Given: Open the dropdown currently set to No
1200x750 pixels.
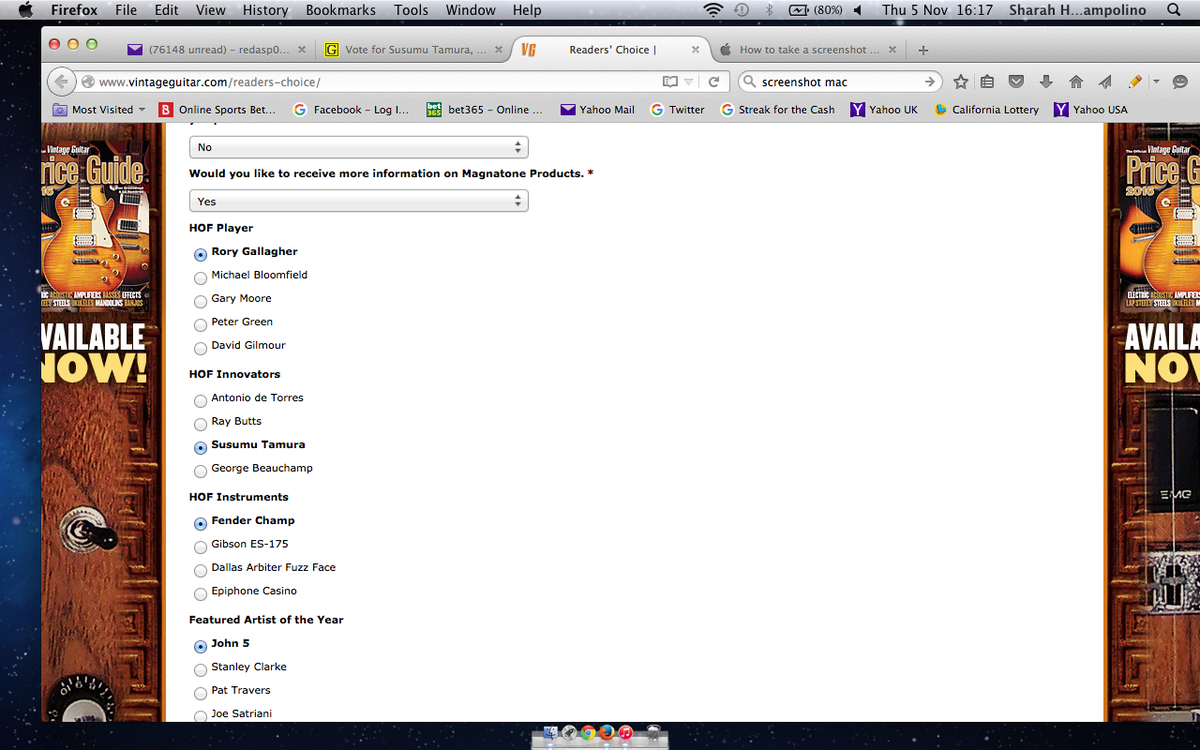Looking at the screenshot, I should [x=358, y=147].
